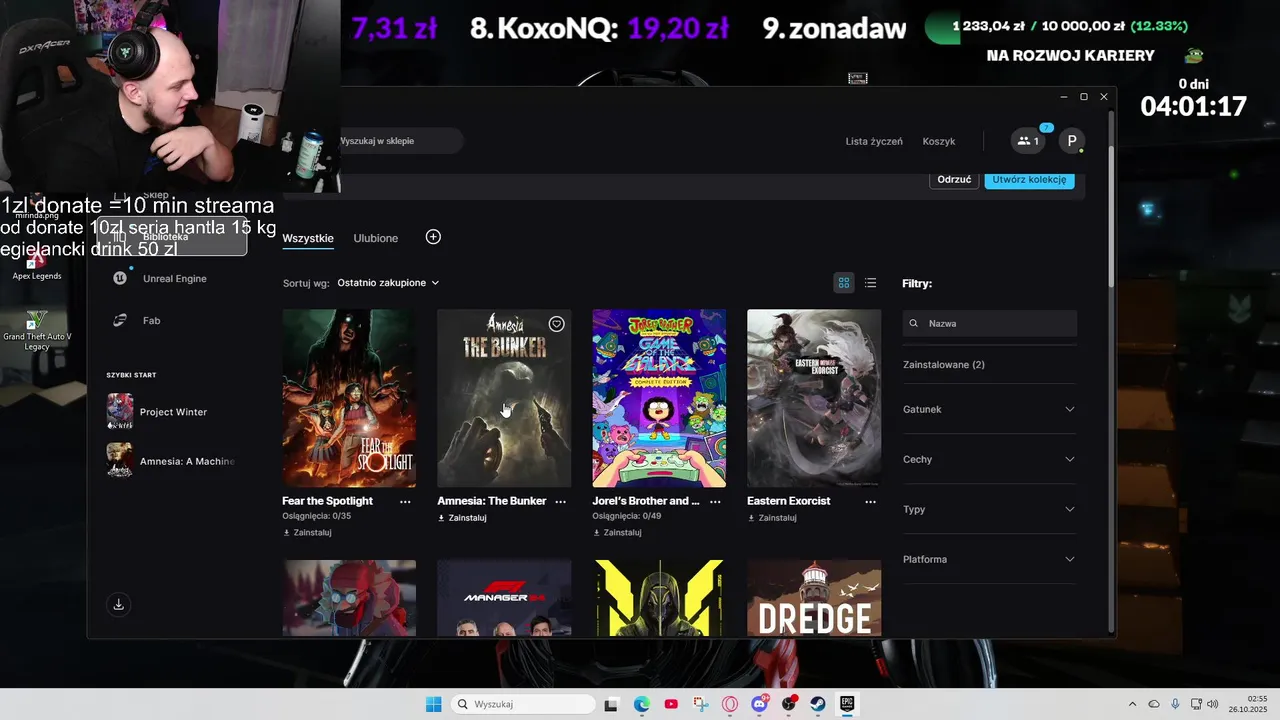Open options menu for Jorel's Brother
The height and width of the screenshot is (720, 1280).
click(715, 501)
